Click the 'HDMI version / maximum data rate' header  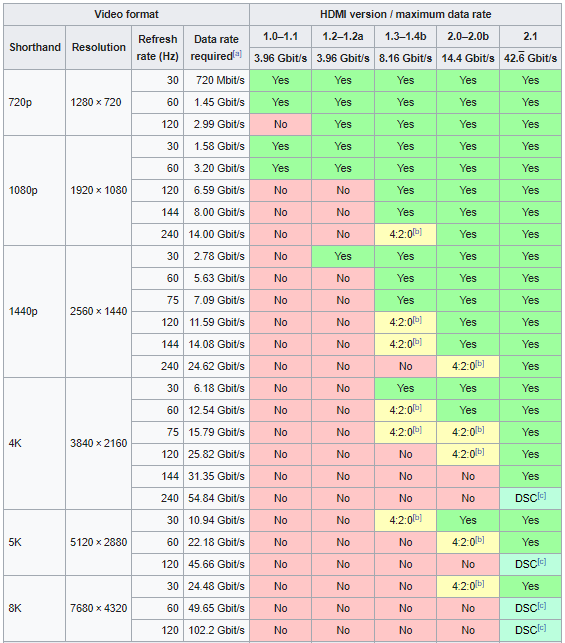pos(406,14)
